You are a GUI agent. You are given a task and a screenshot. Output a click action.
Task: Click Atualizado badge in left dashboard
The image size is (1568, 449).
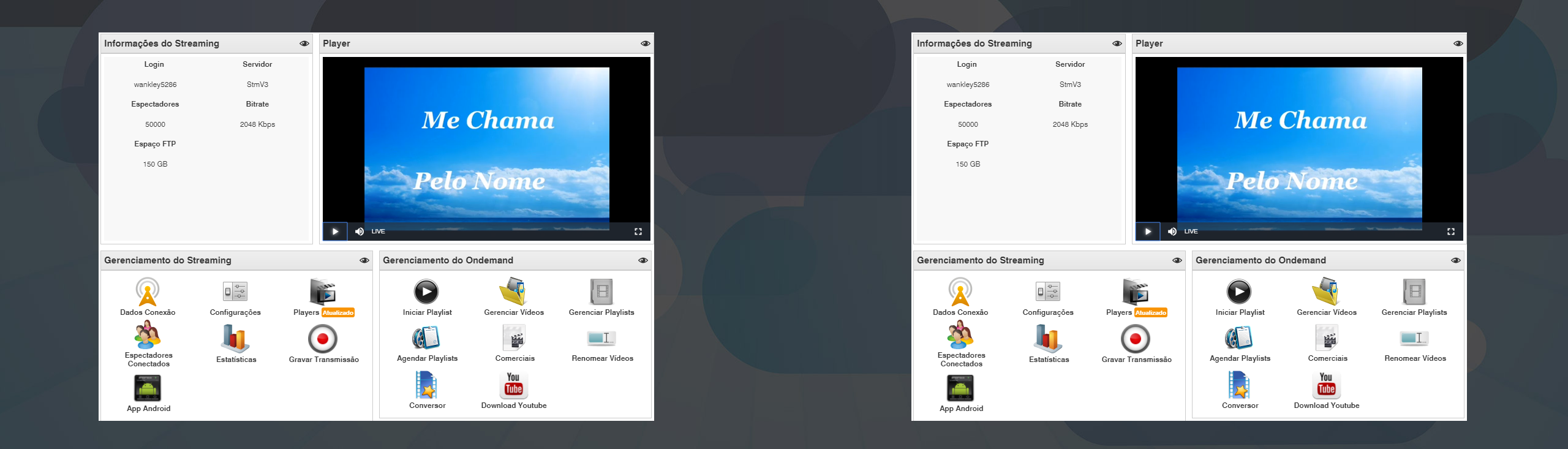[x=338, y=313]
